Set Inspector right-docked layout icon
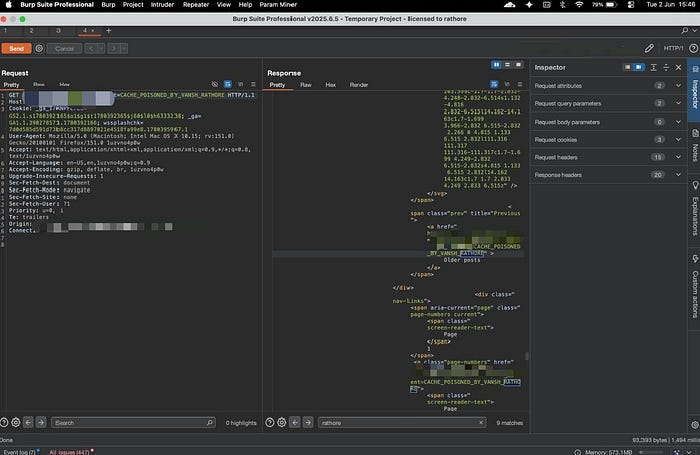 pos(639,67)
